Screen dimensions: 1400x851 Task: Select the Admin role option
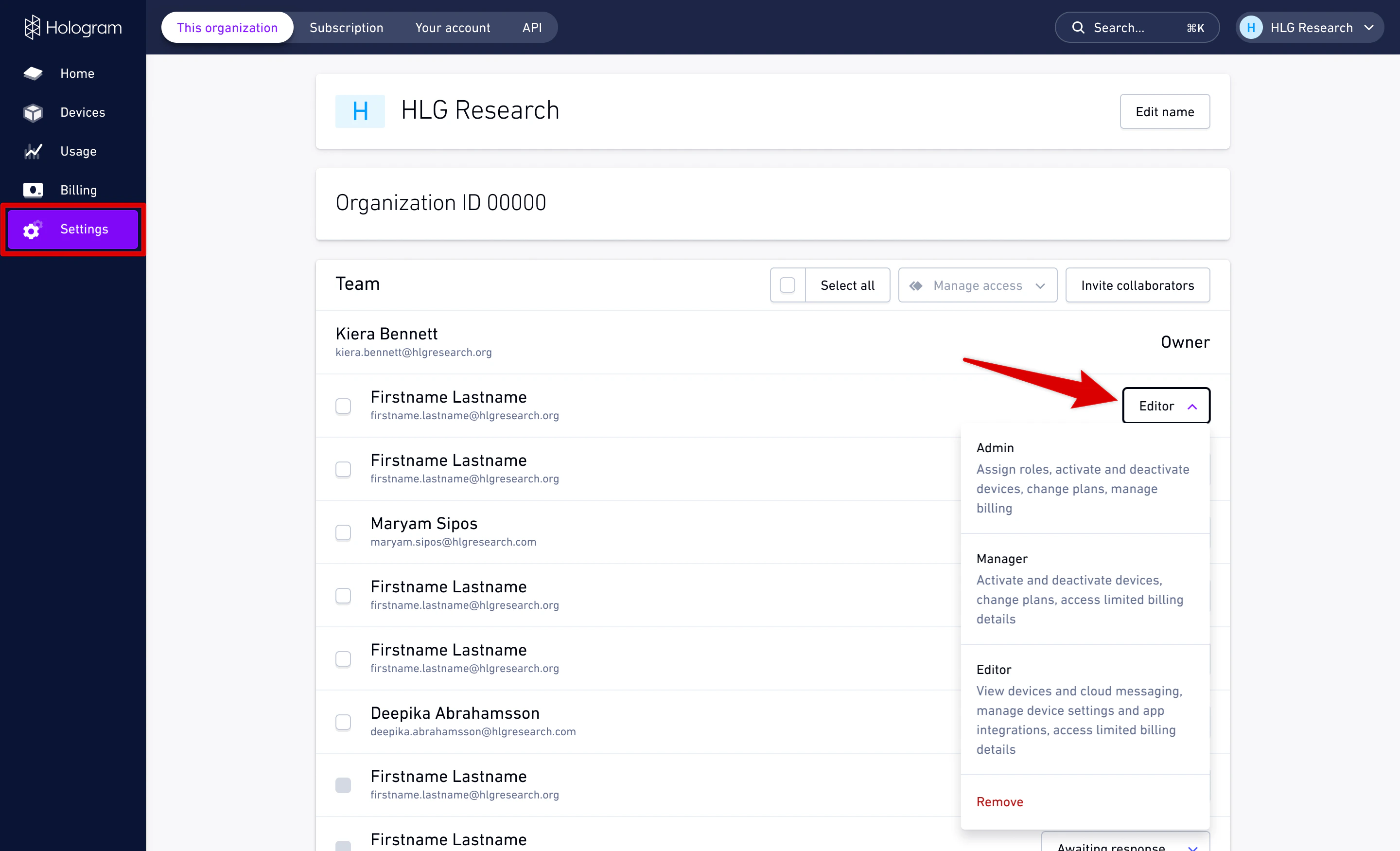pyautogui.click(x=1085, y=478)
